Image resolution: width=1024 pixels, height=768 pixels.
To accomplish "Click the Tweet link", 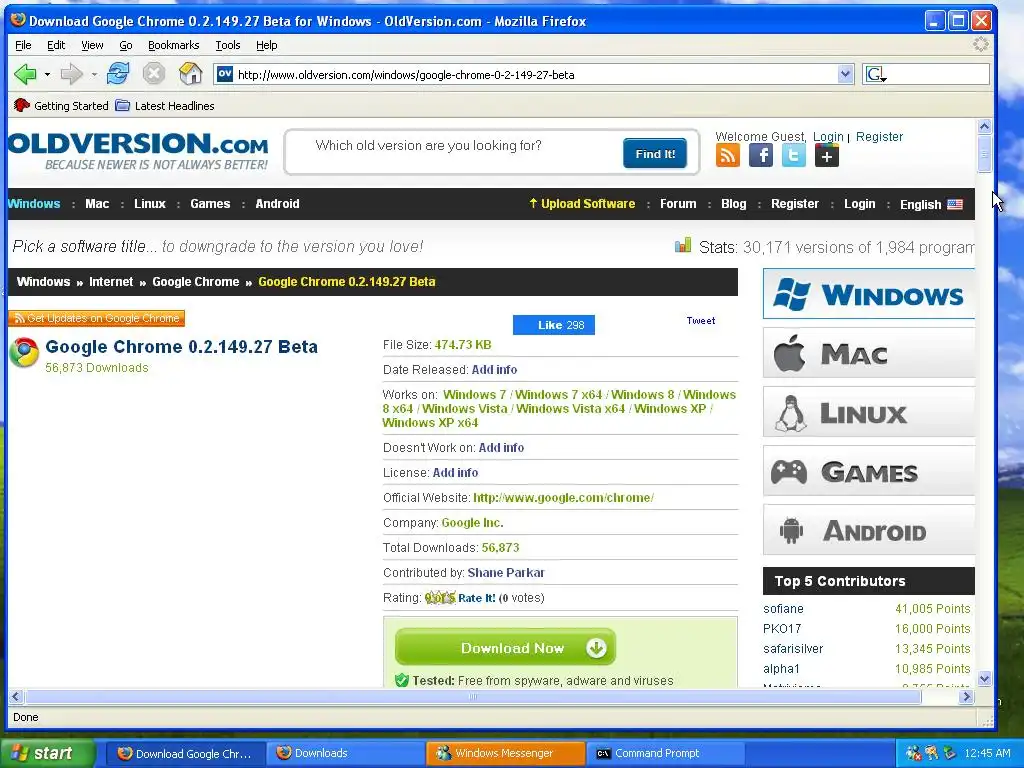I will [700, 321].
